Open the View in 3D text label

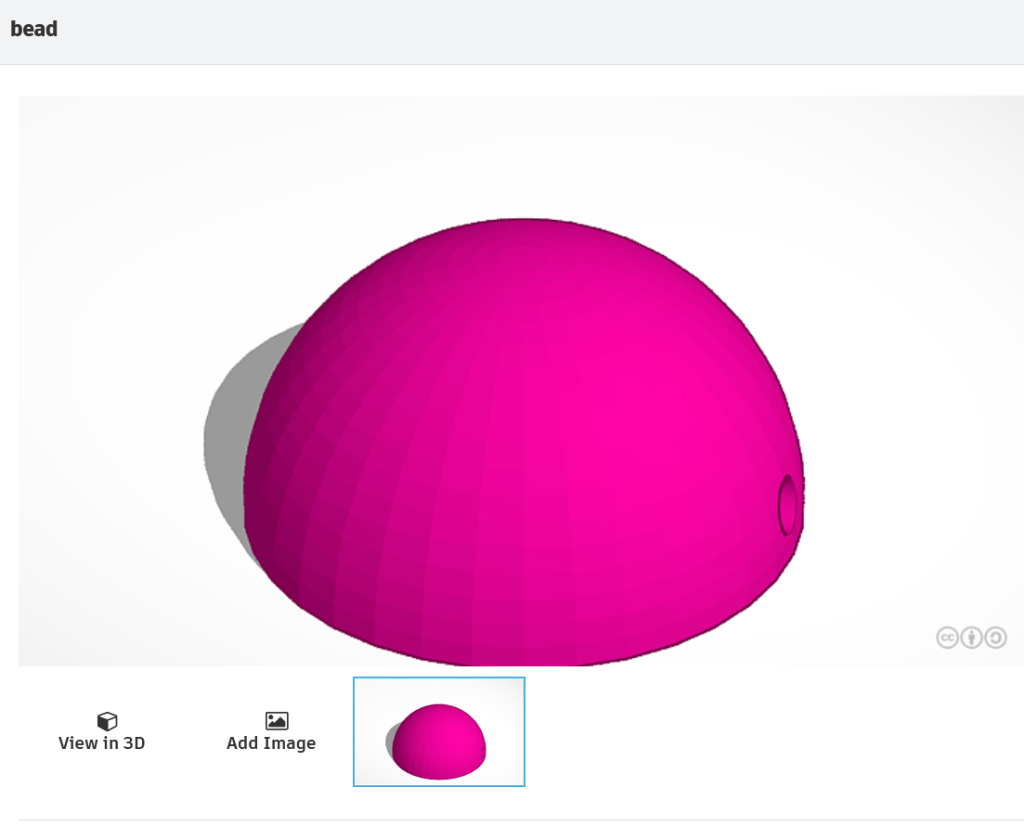(101, 743)
